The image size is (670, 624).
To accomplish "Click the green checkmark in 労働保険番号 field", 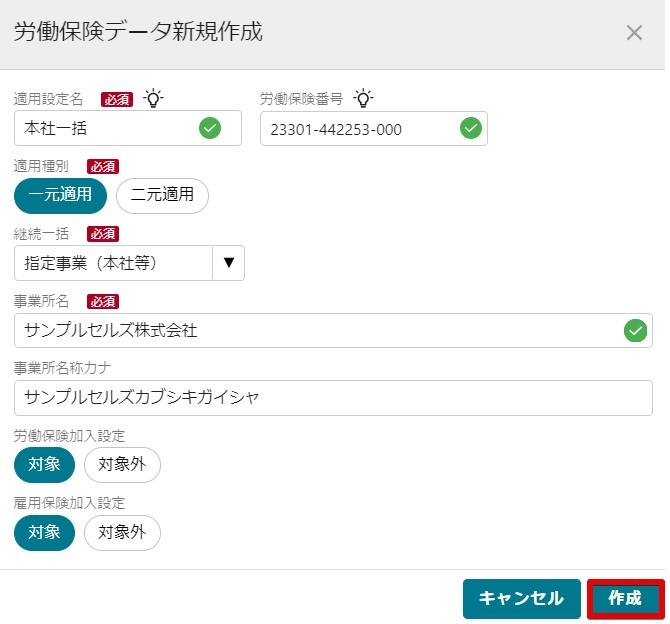I will [471, 128].
